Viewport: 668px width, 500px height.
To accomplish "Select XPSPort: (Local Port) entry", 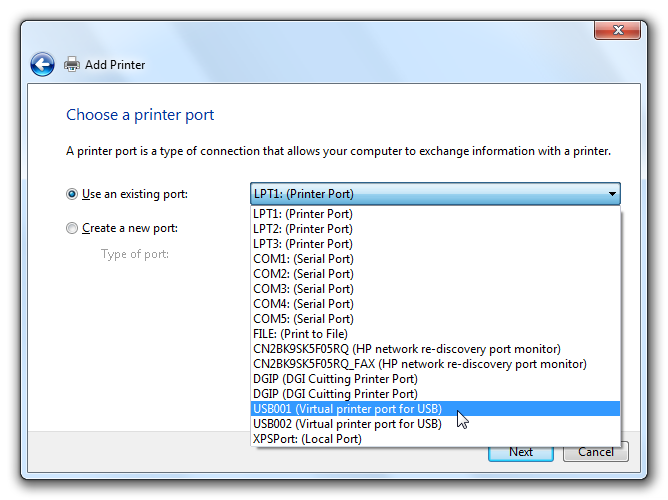I will point(307,439).
